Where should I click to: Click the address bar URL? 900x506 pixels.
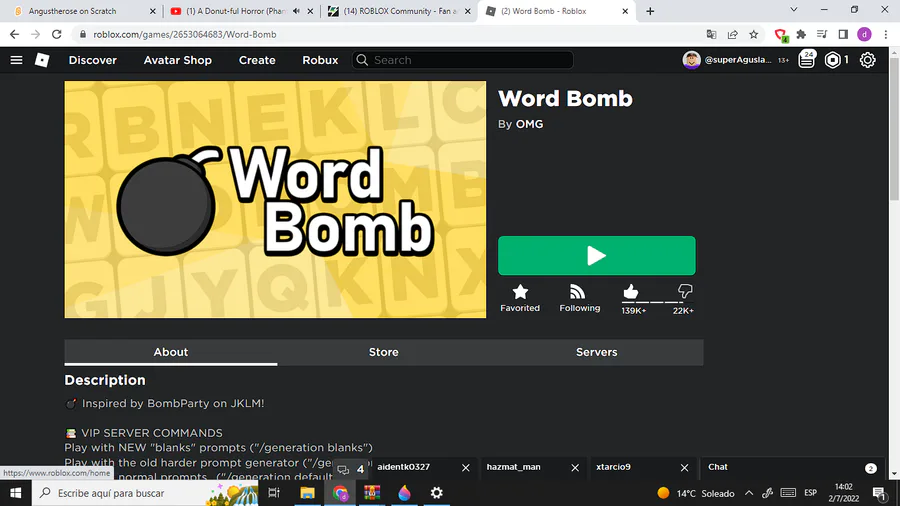click(x=185, y=34)
